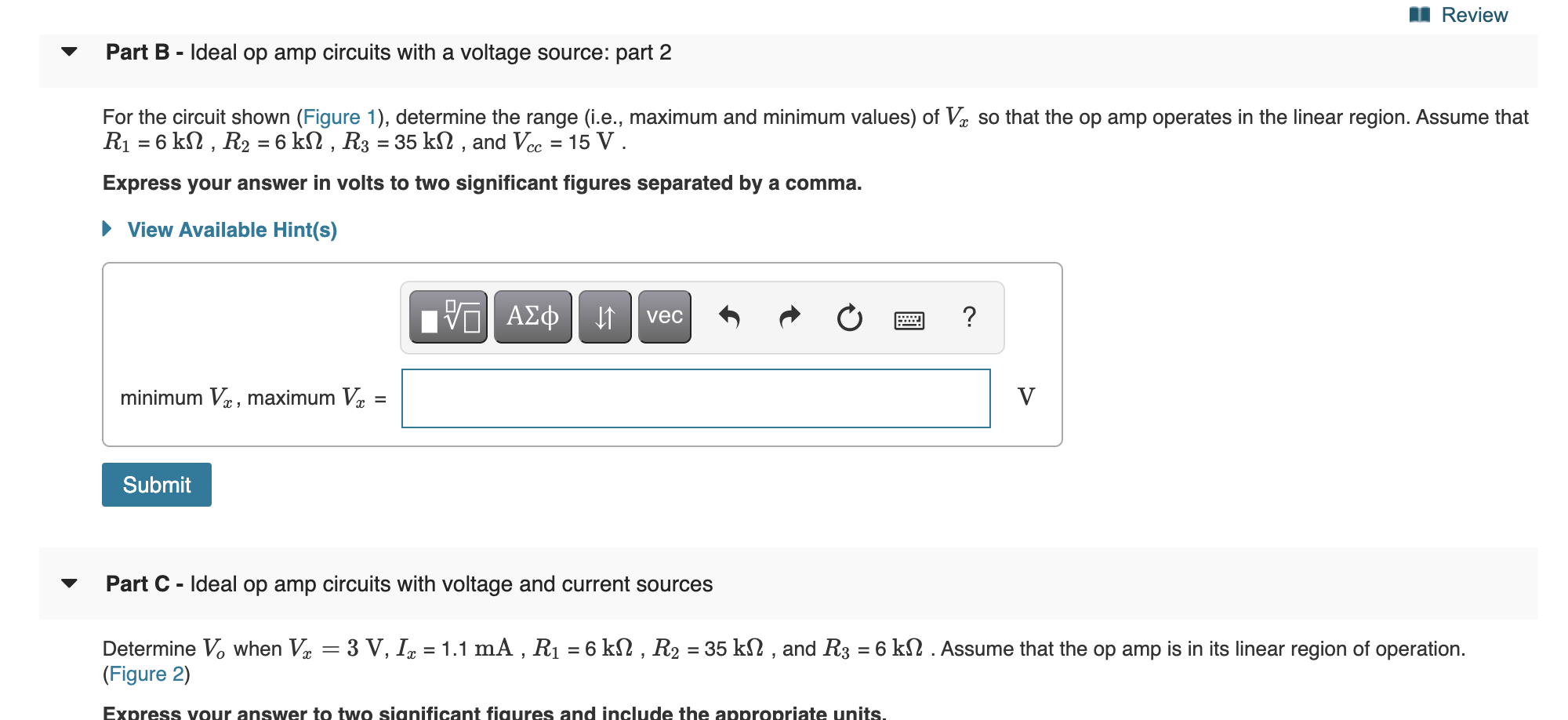Select the up/down arrows symbol tool
1568x720 pixels.
pyautogui.click(x=604, y=317)
